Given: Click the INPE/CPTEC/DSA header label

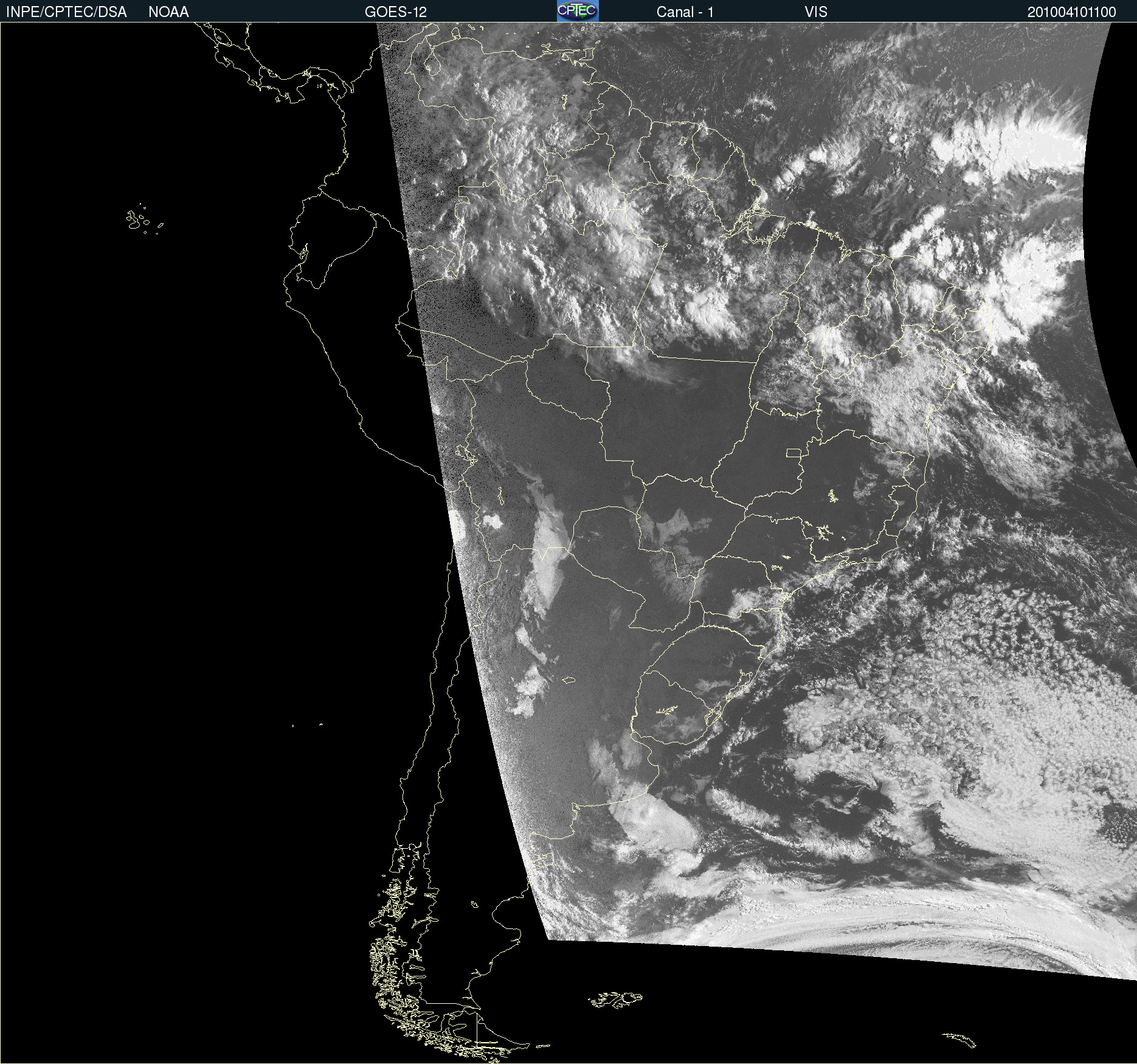Looking at the screenshot, I should pos(66,12).
